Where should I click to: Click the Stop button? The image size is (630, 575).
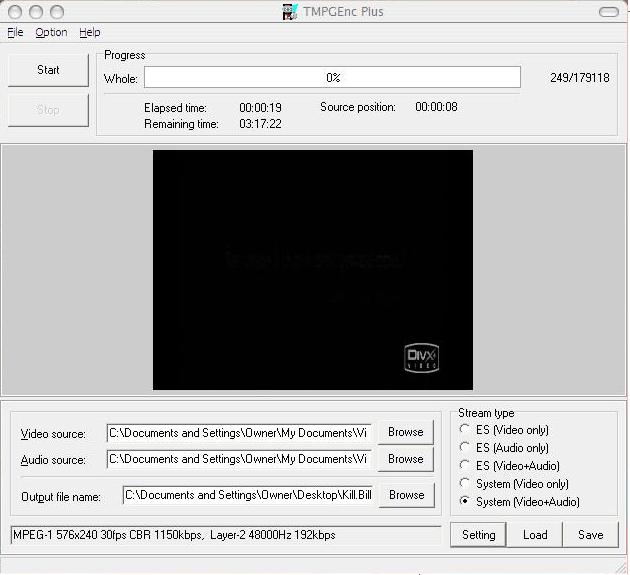click(x=48, y=110)
